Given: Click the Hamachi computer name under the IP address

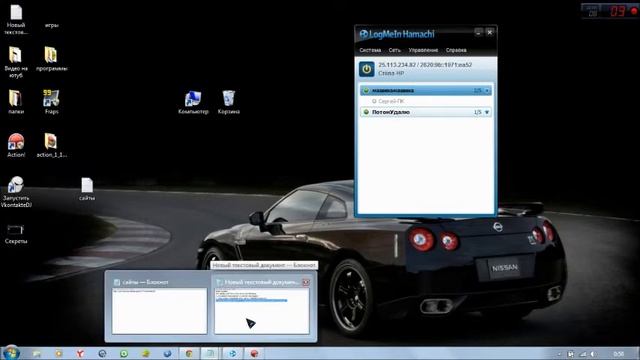Looking at the screenshot, I should [x=391, y=73].
